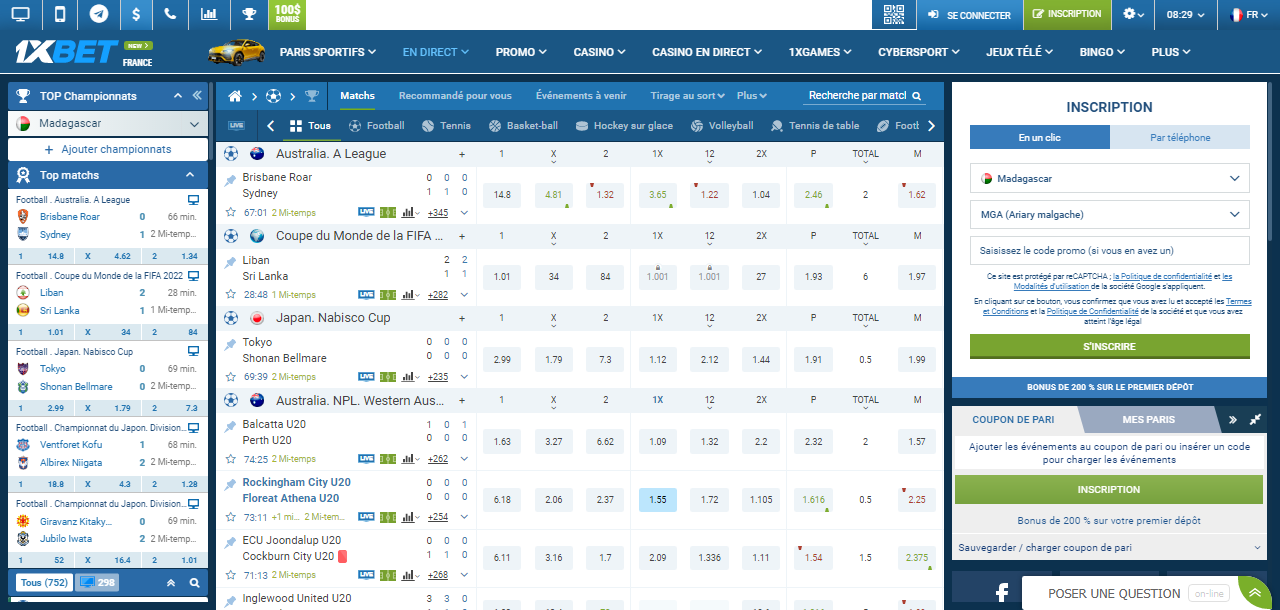Select the Par téléphone registration tab
Viewport: 1280px width, 610px height.
1180,138
